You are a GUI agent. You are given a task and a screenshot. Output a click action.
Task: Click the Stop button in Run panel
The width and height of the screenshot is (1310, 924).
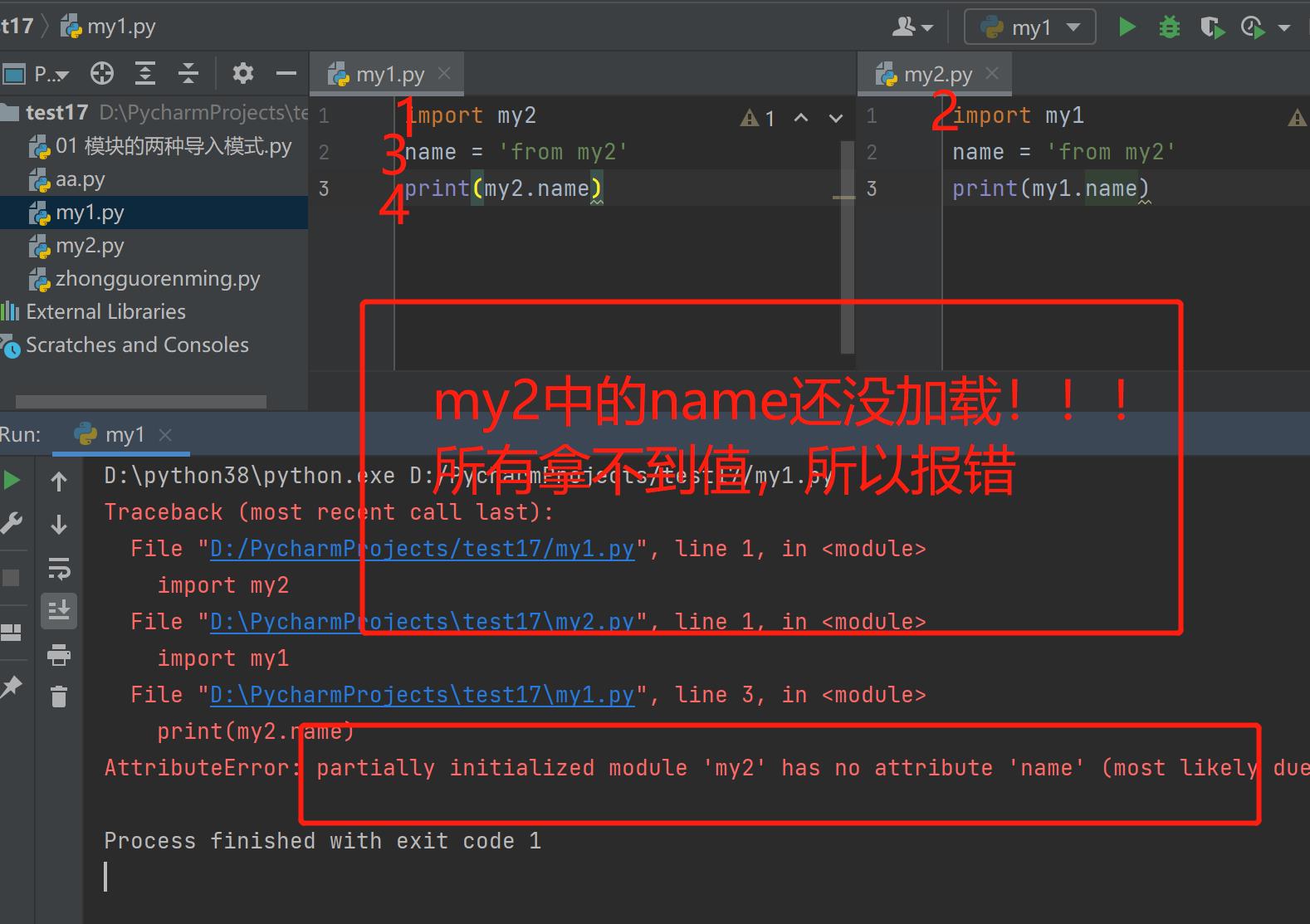pos(12,577)
